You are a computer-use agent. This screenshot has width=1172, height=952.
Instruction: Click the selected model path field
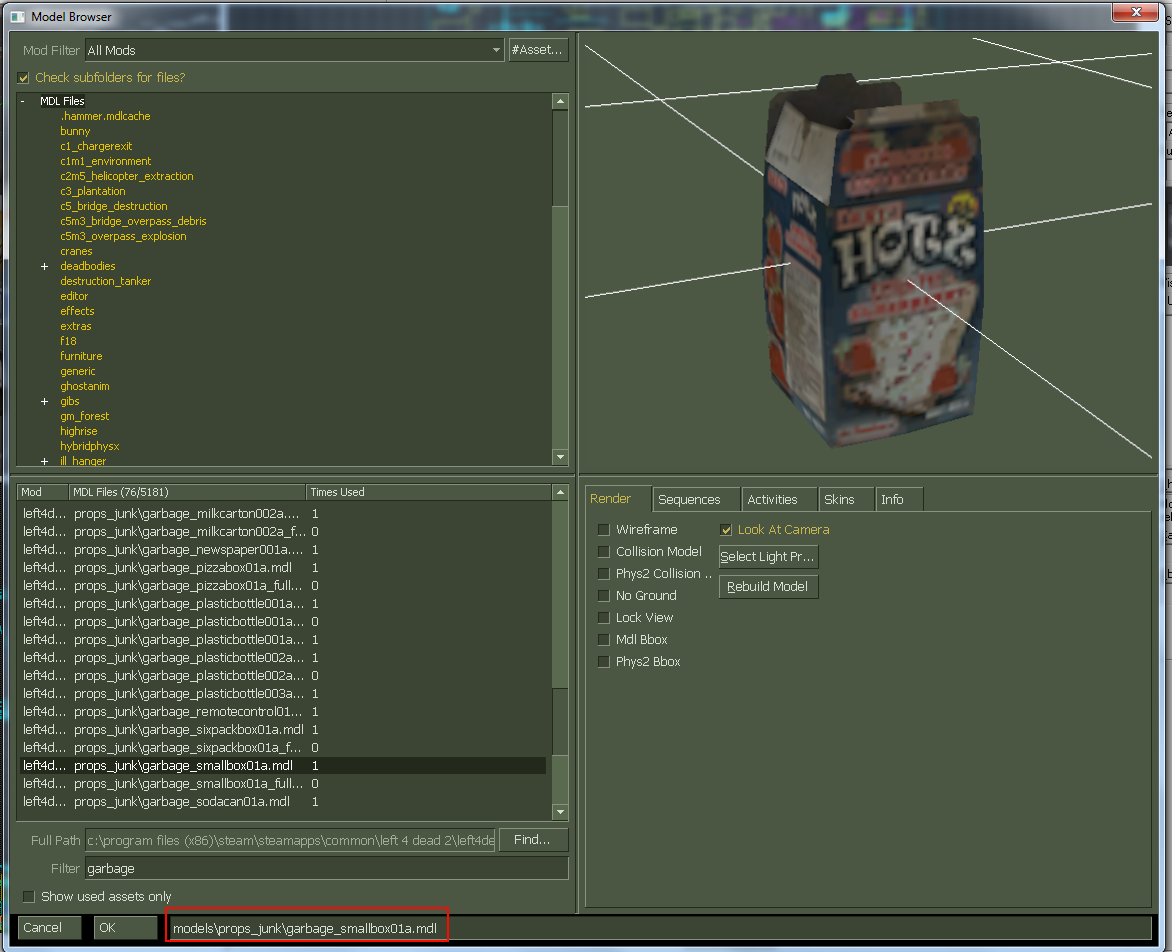(x=659, y=928)
